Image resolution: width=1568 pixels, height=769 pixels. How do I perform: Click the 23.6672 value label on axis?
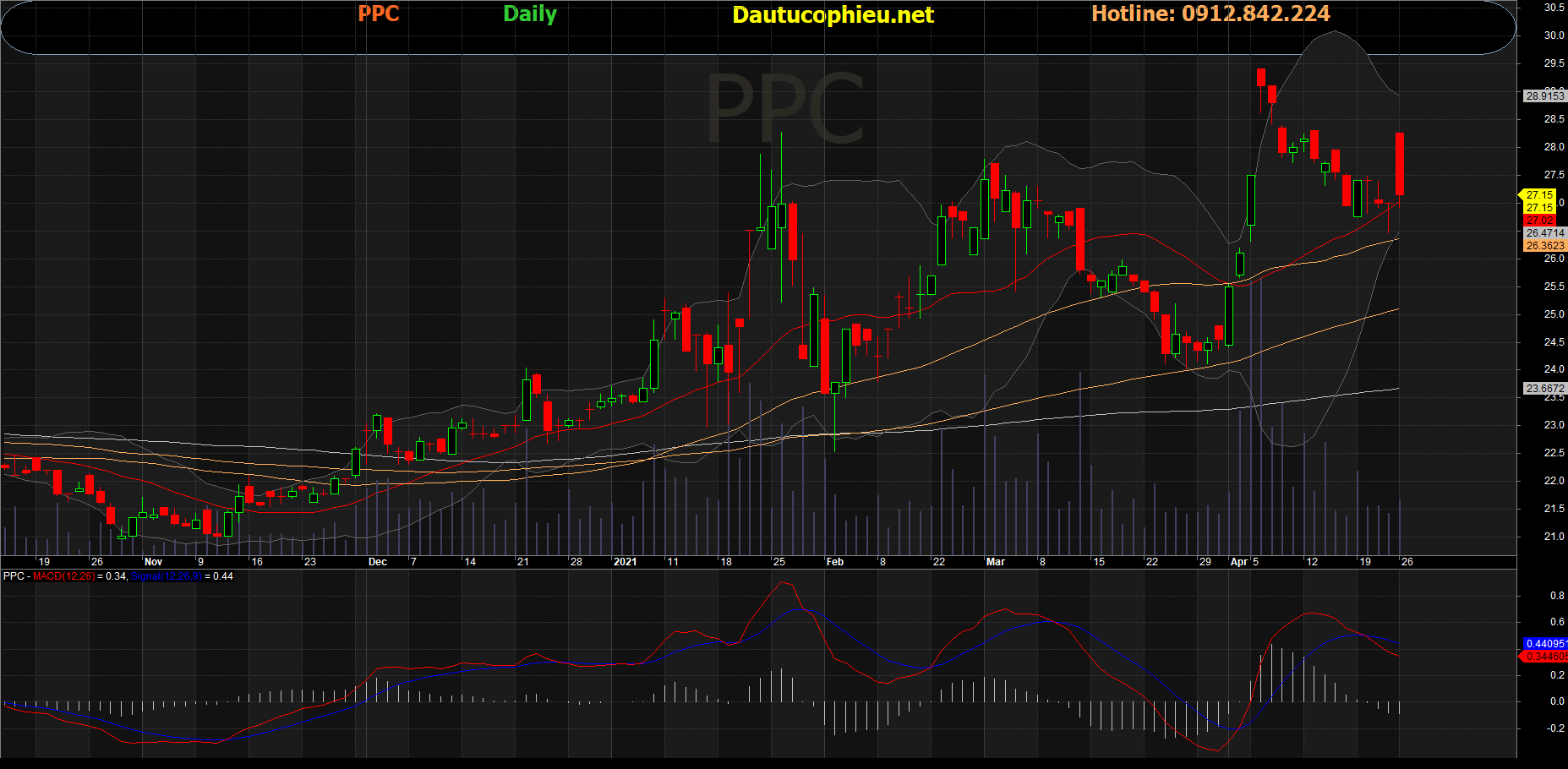[x=1544, y=389]
